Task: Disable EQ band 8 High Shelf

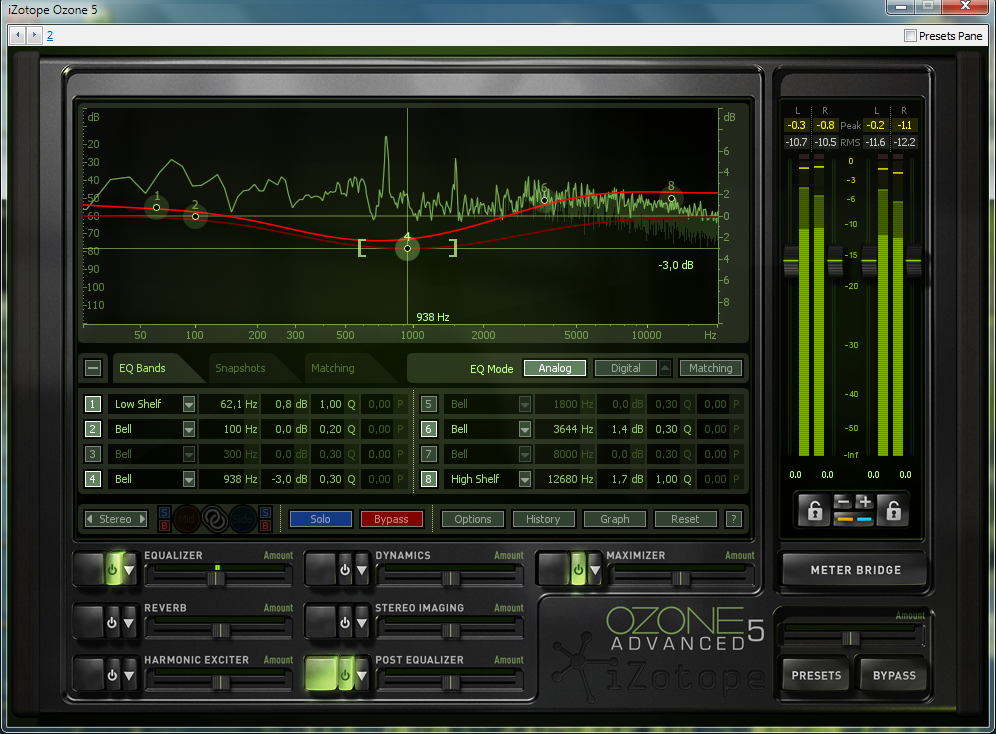Action: (429, 479)
